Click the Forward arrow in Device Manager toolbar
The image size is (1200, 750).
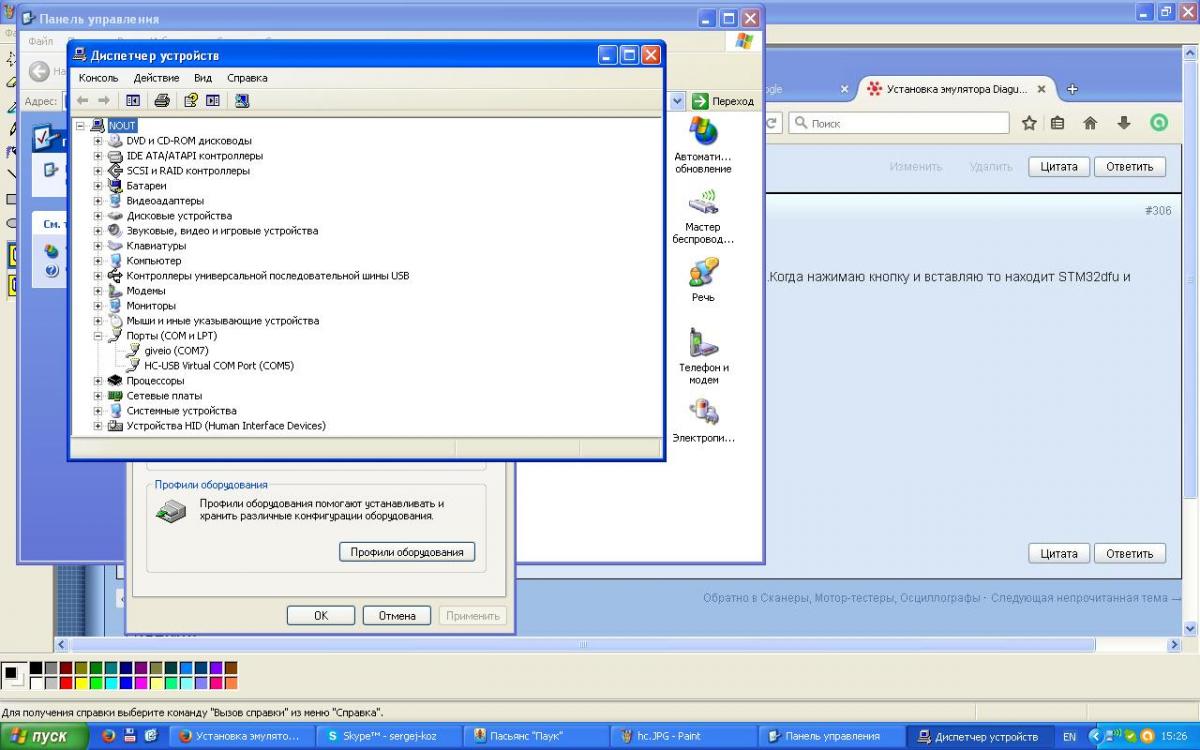pyautogui.click(x=104, y=100)
